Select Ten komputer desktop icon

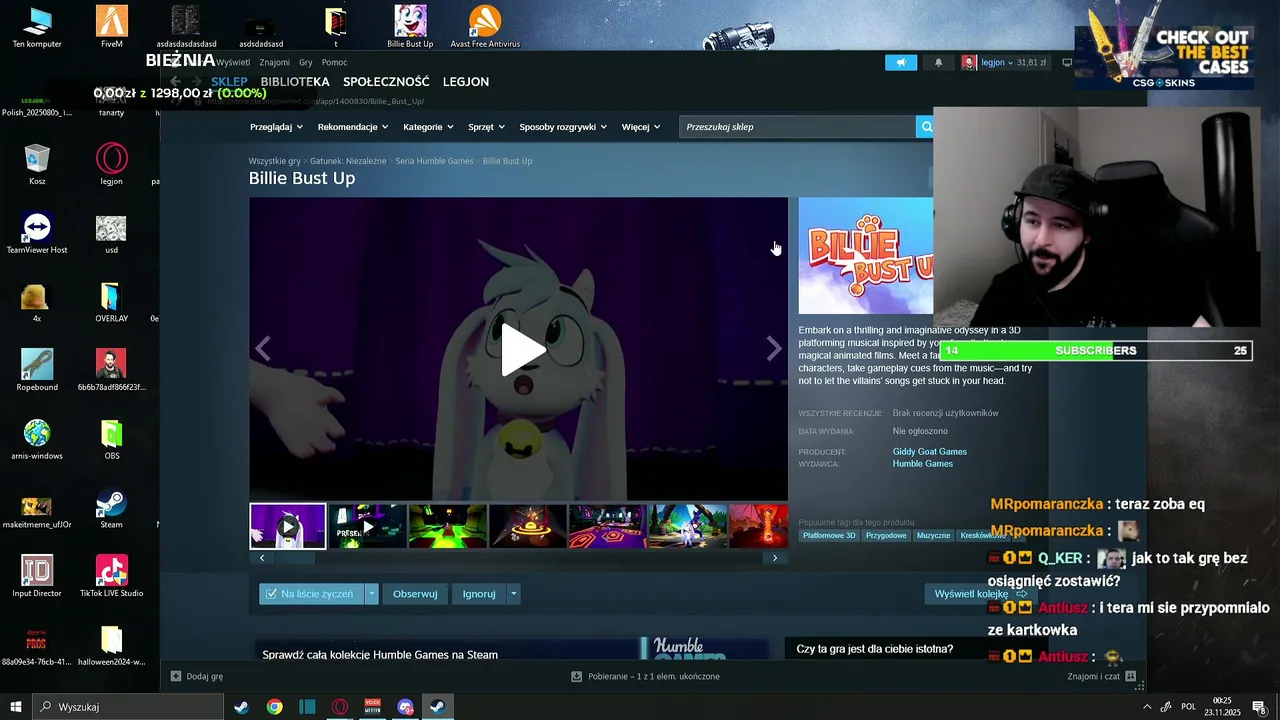click(37, 27)
